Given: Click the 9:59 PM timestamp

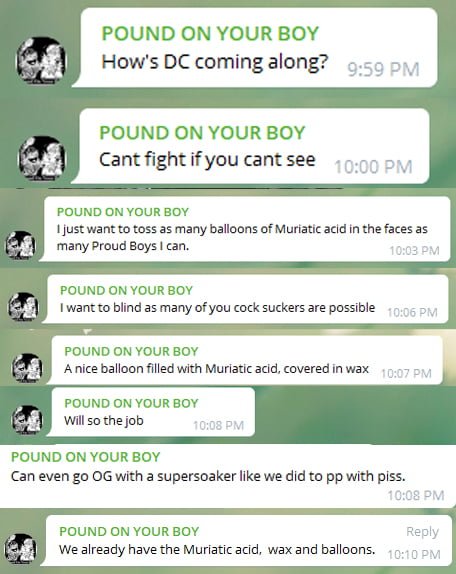Looking at the screenshot, I should point(383,69).
